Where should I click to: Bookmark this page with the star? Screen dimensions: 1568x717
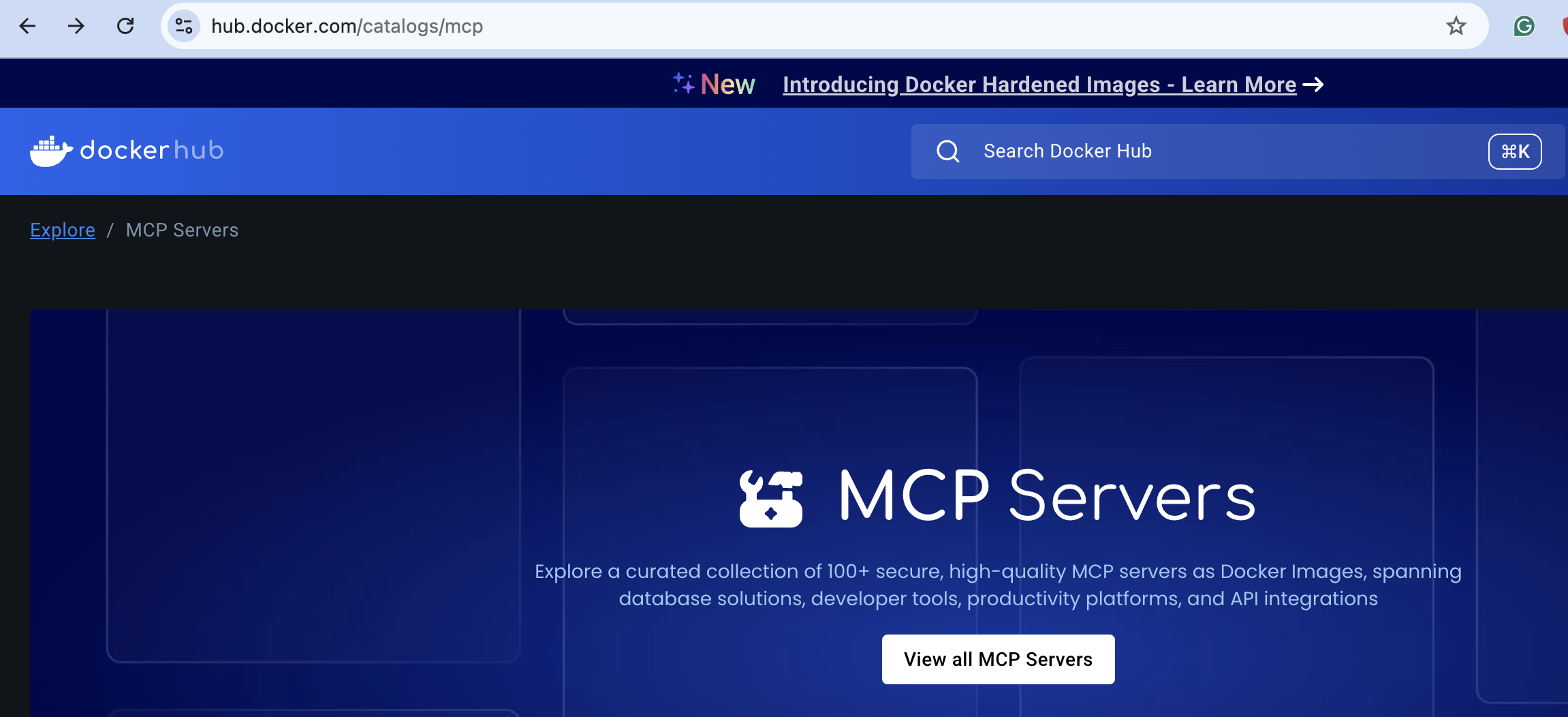[1456, 26]
